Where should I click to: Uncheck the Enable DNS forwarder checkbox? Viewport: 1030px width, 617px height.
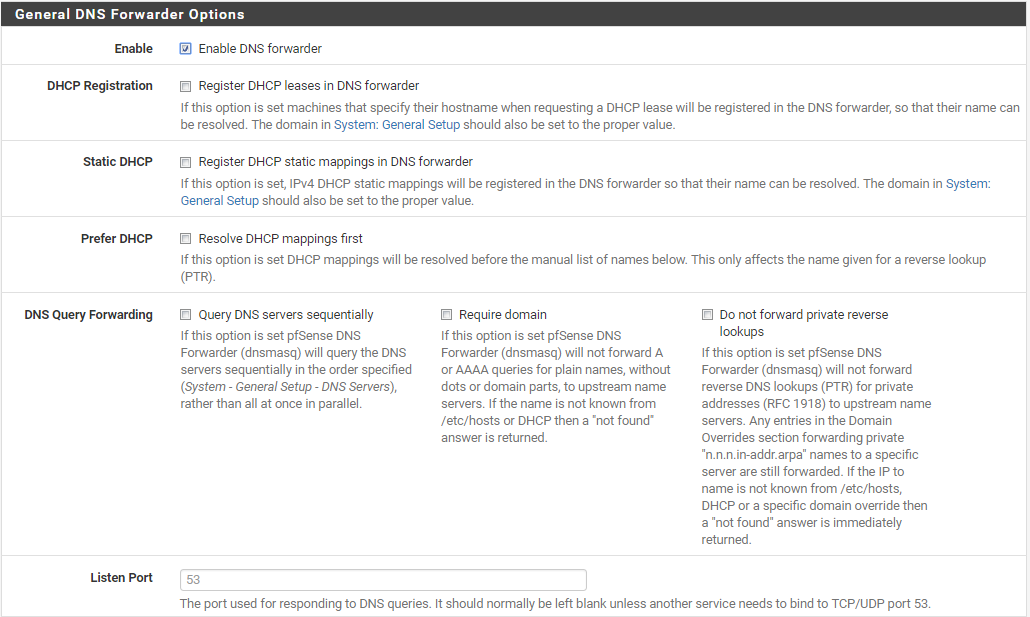point(185,49)
